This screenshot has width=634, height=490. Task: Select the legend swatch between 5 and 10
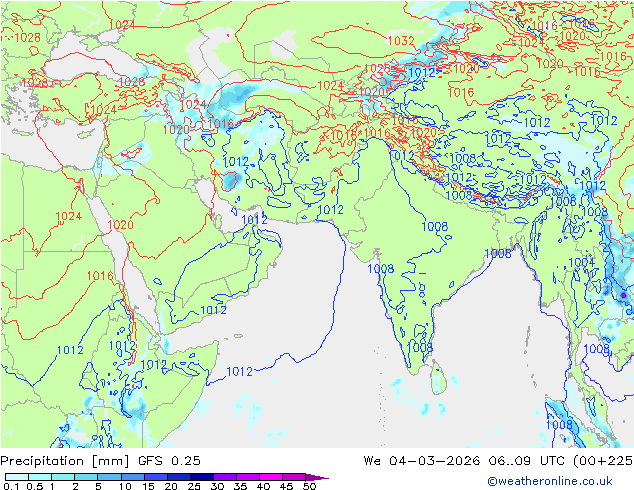tap(109, 477)
